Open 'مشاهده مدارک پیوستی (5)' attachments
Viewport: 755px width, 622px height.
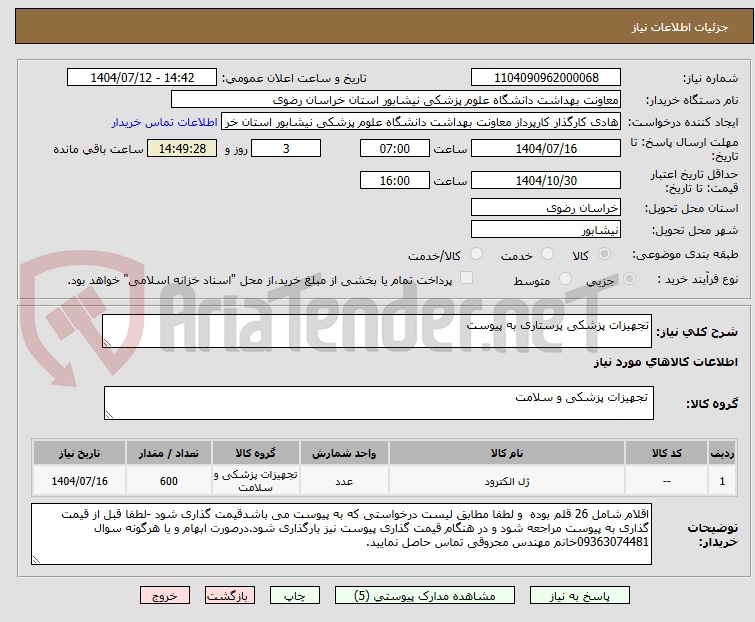[425, 596]
